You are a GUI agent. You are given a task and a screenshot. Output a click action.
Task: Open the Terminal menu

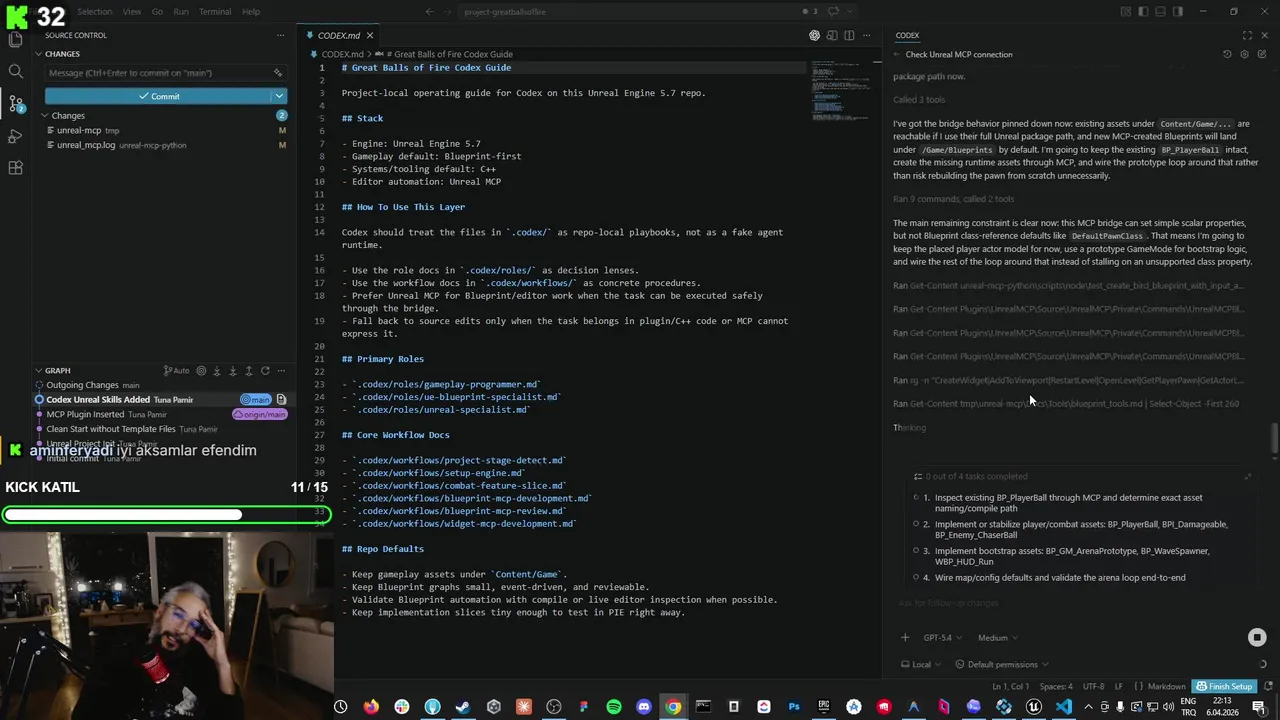215,12
